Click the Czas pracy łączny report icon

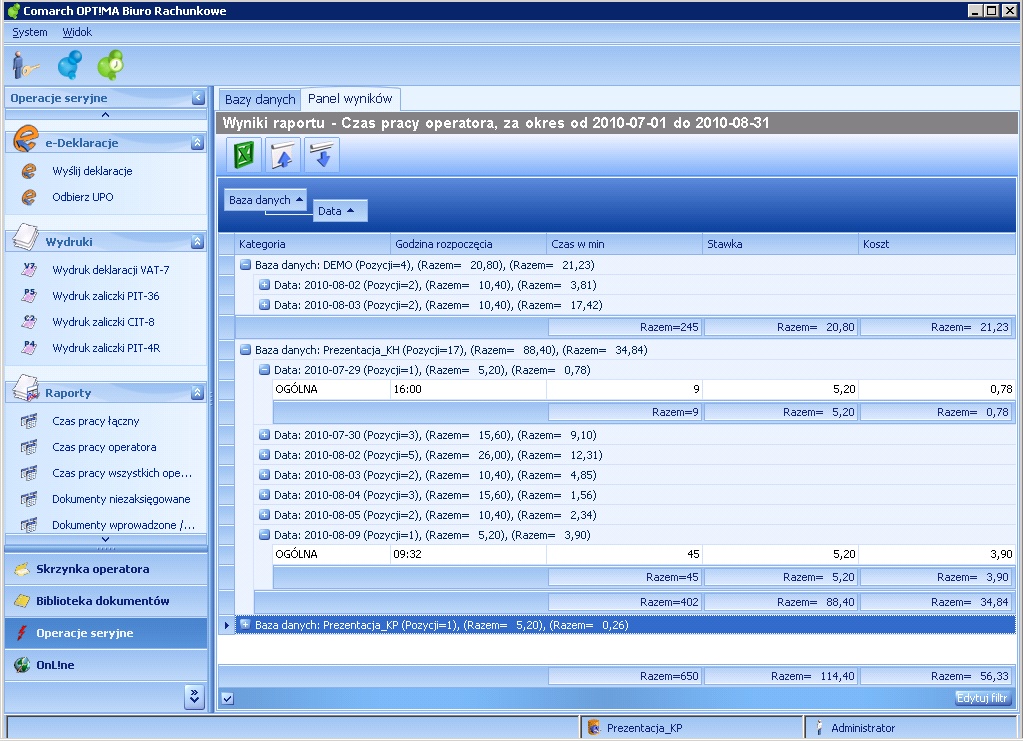pos(29,421)
